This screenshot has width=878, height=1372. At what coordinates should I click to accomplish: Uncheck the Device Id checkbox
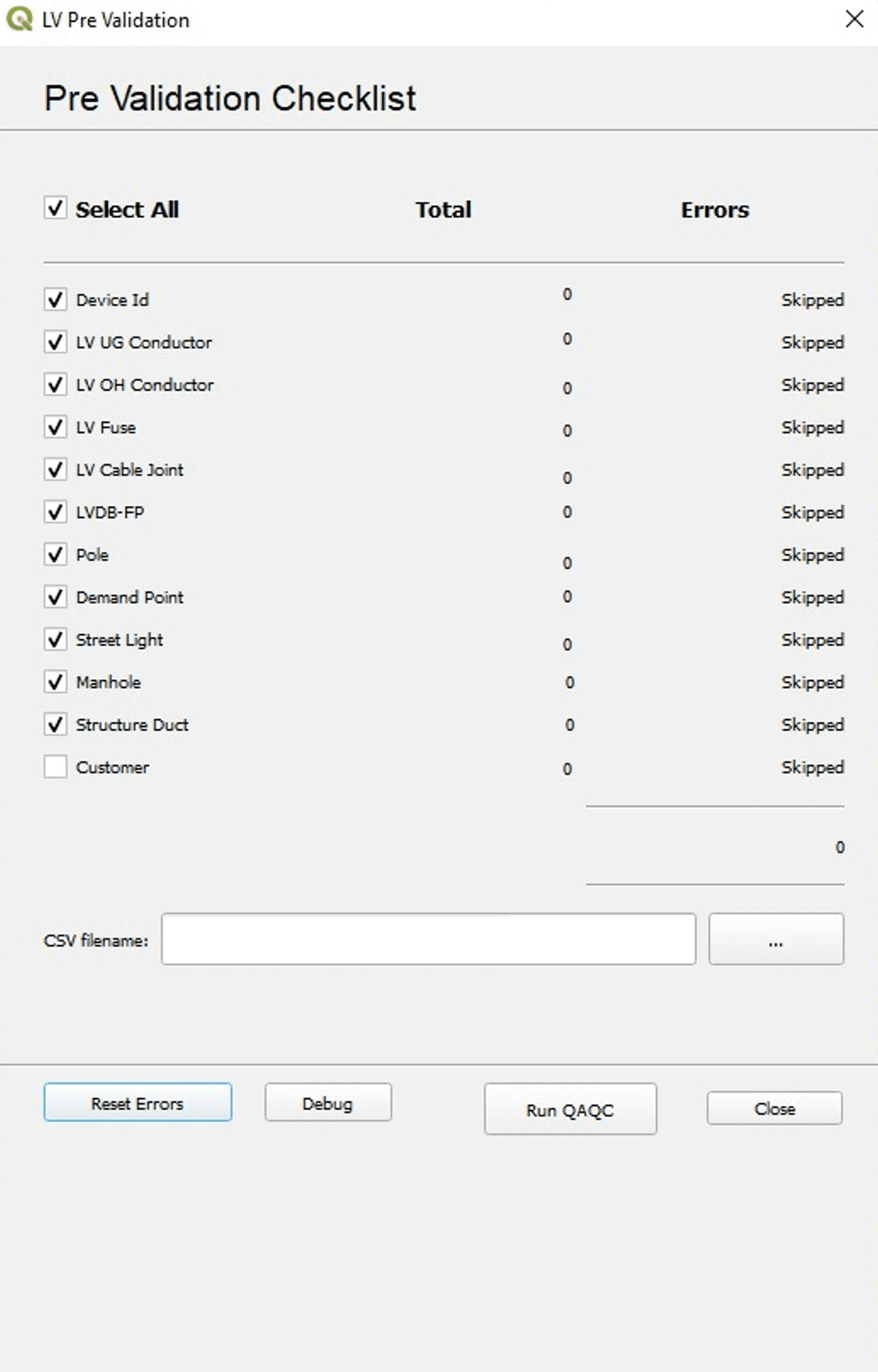[55, 299]
